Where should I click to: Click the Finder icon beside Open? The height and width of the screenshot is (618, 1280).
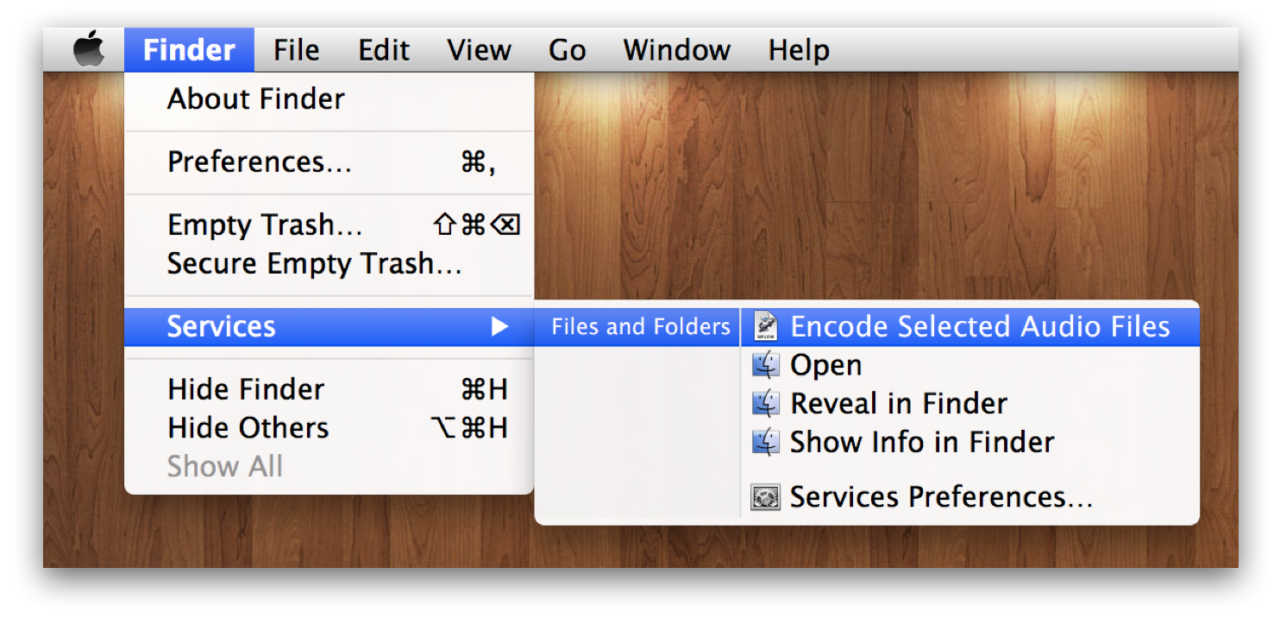(766, 366)
